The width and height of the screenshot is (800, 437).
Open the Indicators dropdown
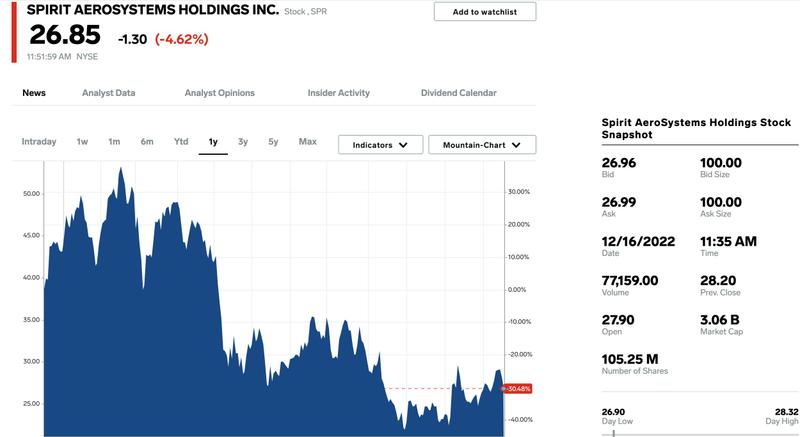(381, 145)
